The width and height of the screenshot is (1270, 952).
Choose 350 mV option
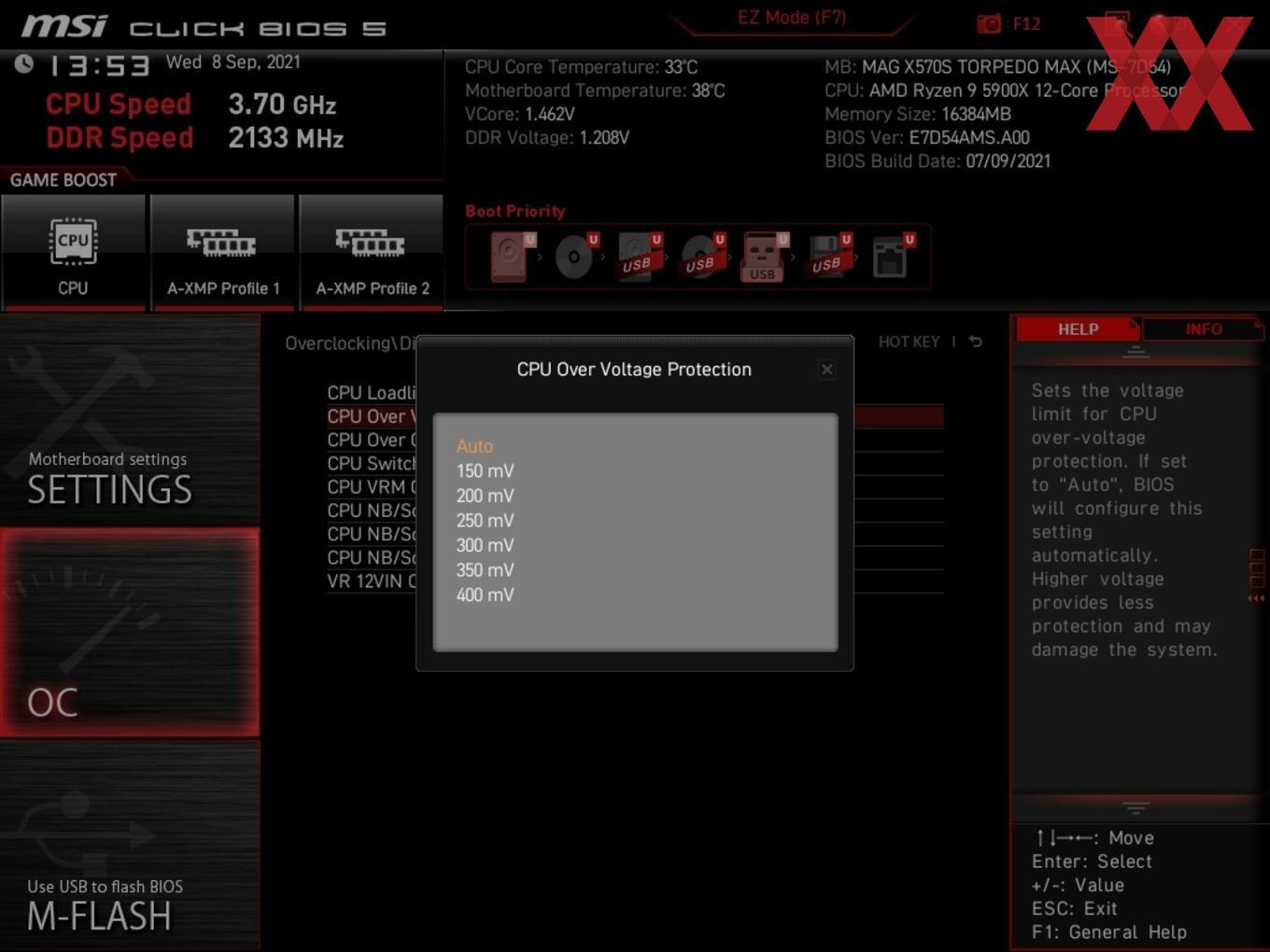[x=485, y=570]
